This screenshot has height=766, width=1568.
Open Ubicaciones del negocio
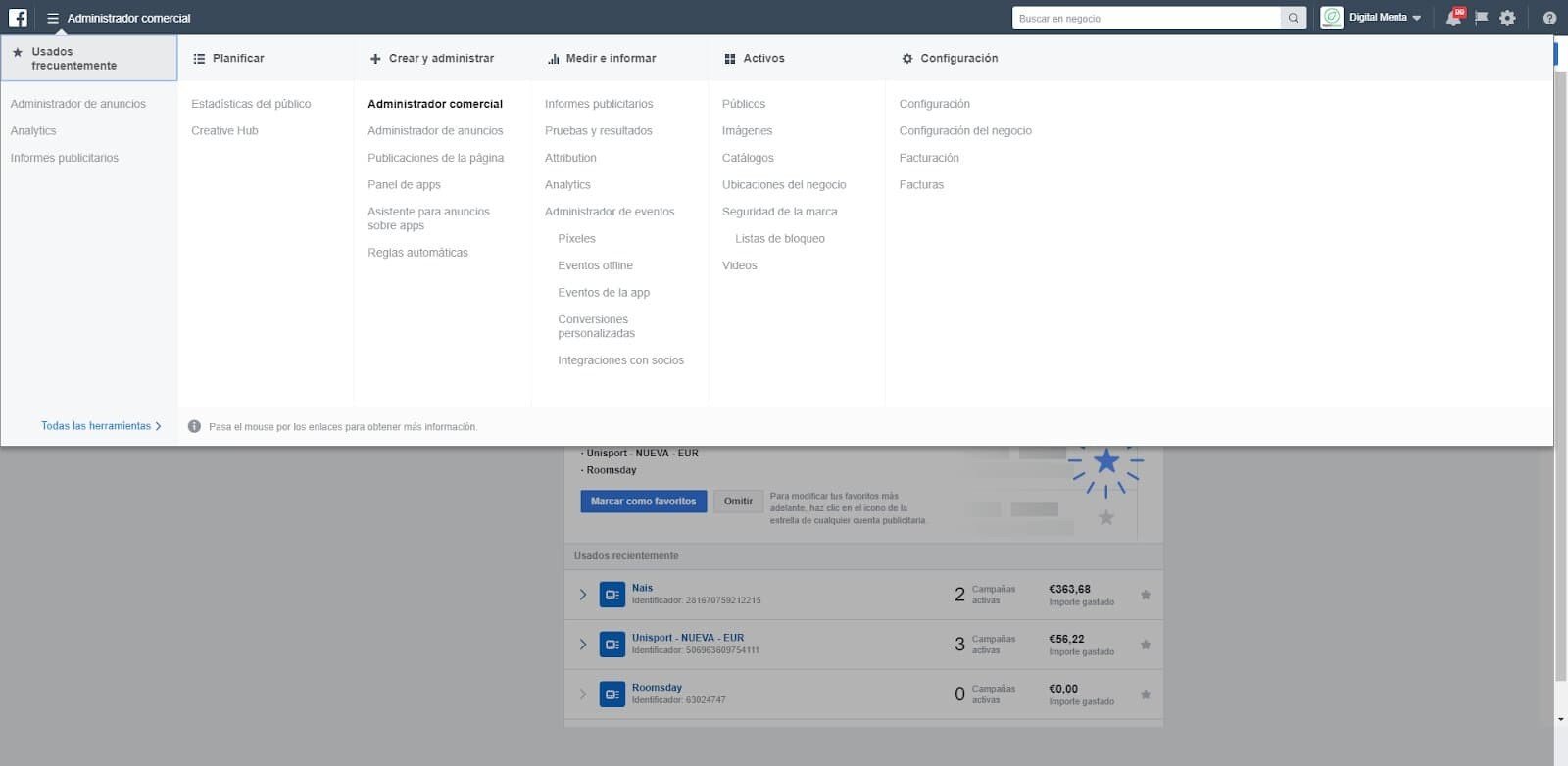[784, 184]
